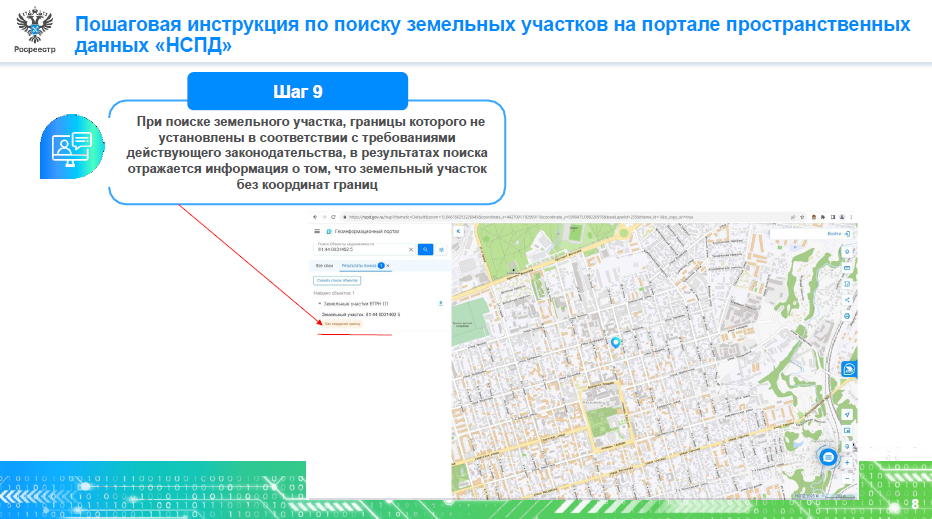932x519 pixels.
Task: Print the current map
Action: pyautogui.click(x=847, y=316)
